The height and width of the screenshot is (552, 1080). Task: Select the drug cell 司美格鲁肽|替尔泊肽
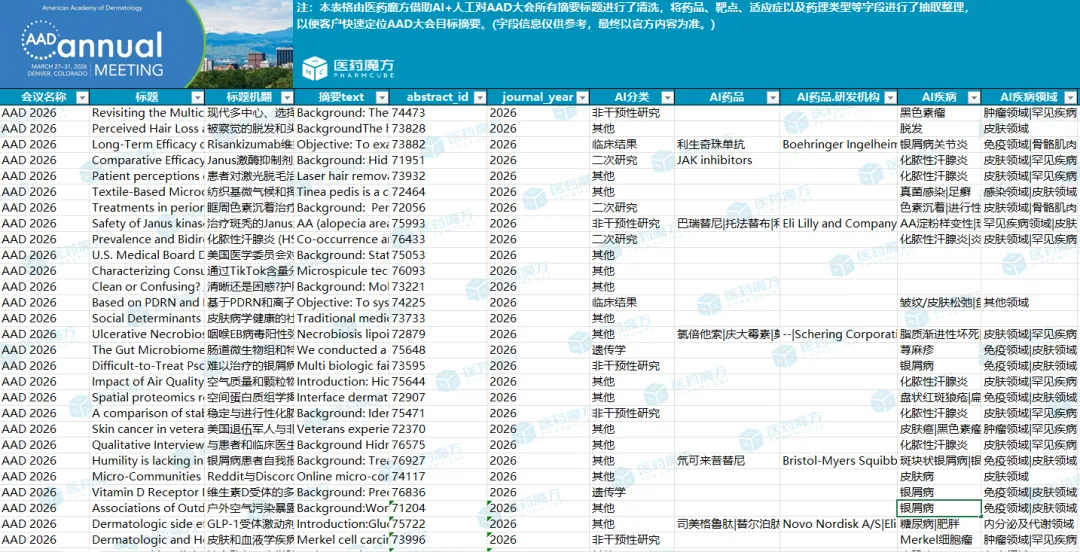[727, 524]
